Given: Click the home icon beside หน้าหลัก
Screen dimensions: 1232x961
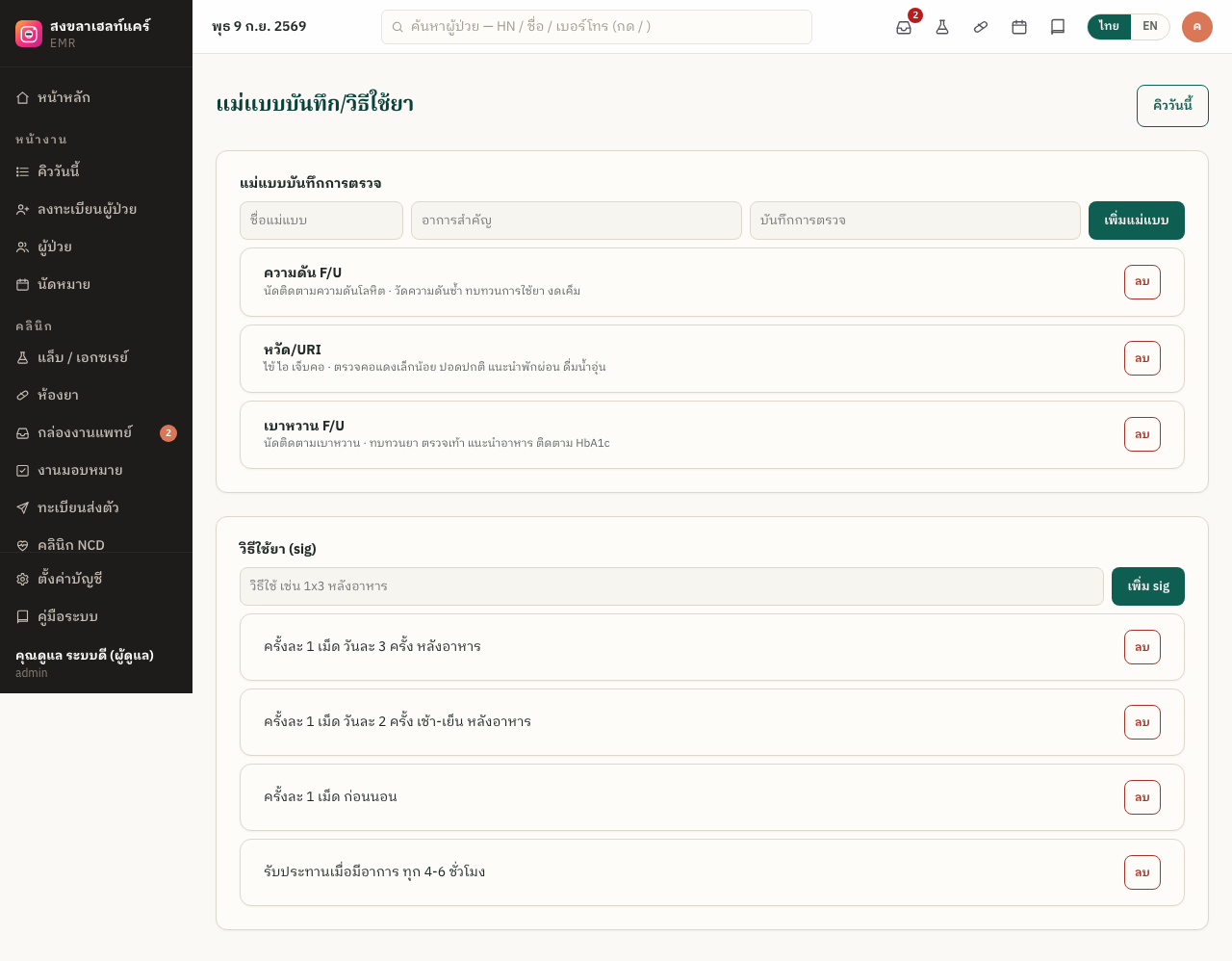Looking at the screenshot, I should pyautogui.click(x=22, y=97).
